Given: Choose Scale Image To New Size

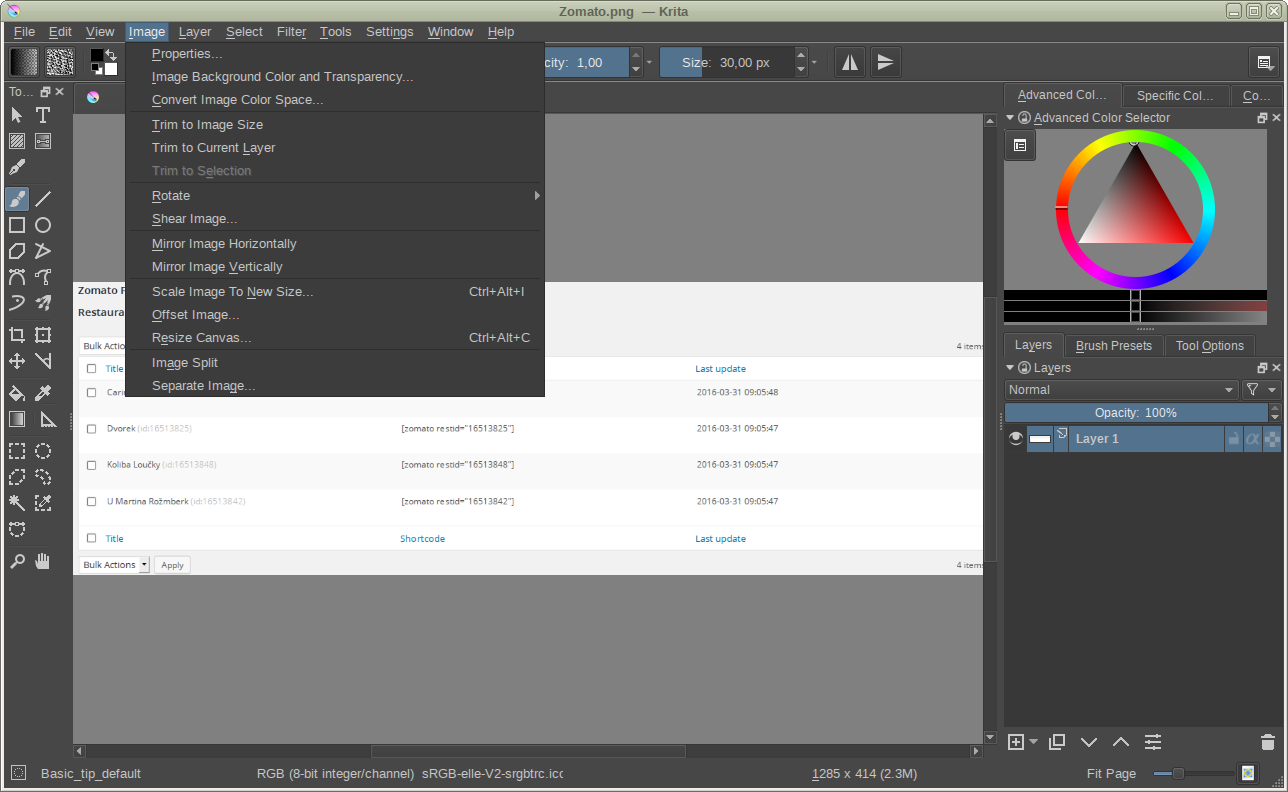Looking at the screenshot, I should click(232, 292).
